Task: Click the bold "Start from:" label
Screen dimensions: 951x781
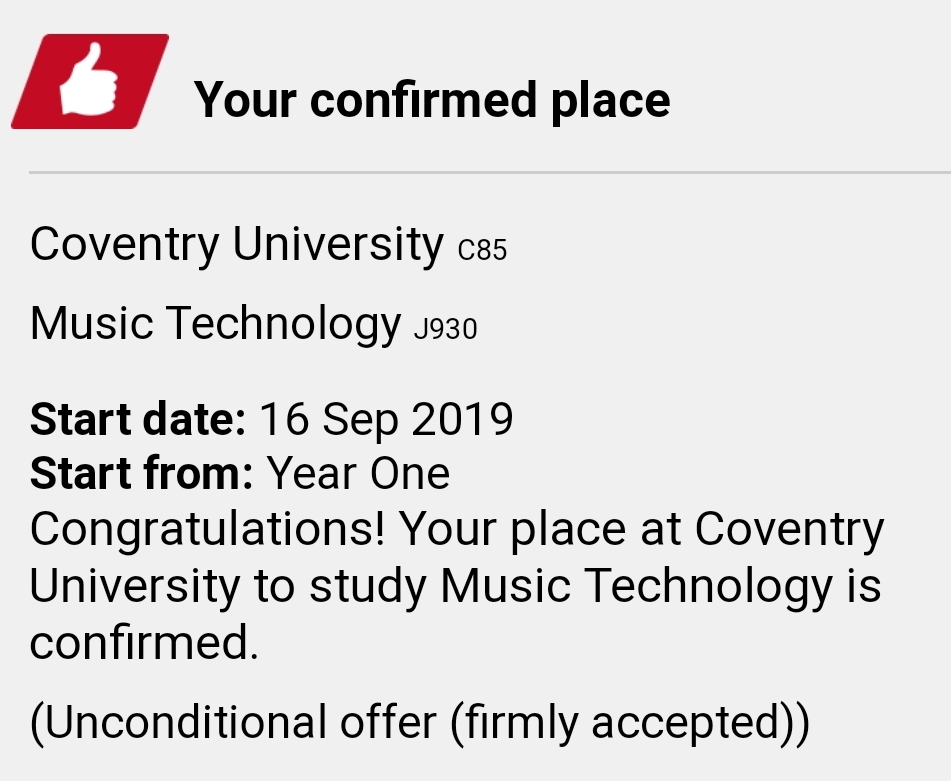Action: click(x=142, y=473)
